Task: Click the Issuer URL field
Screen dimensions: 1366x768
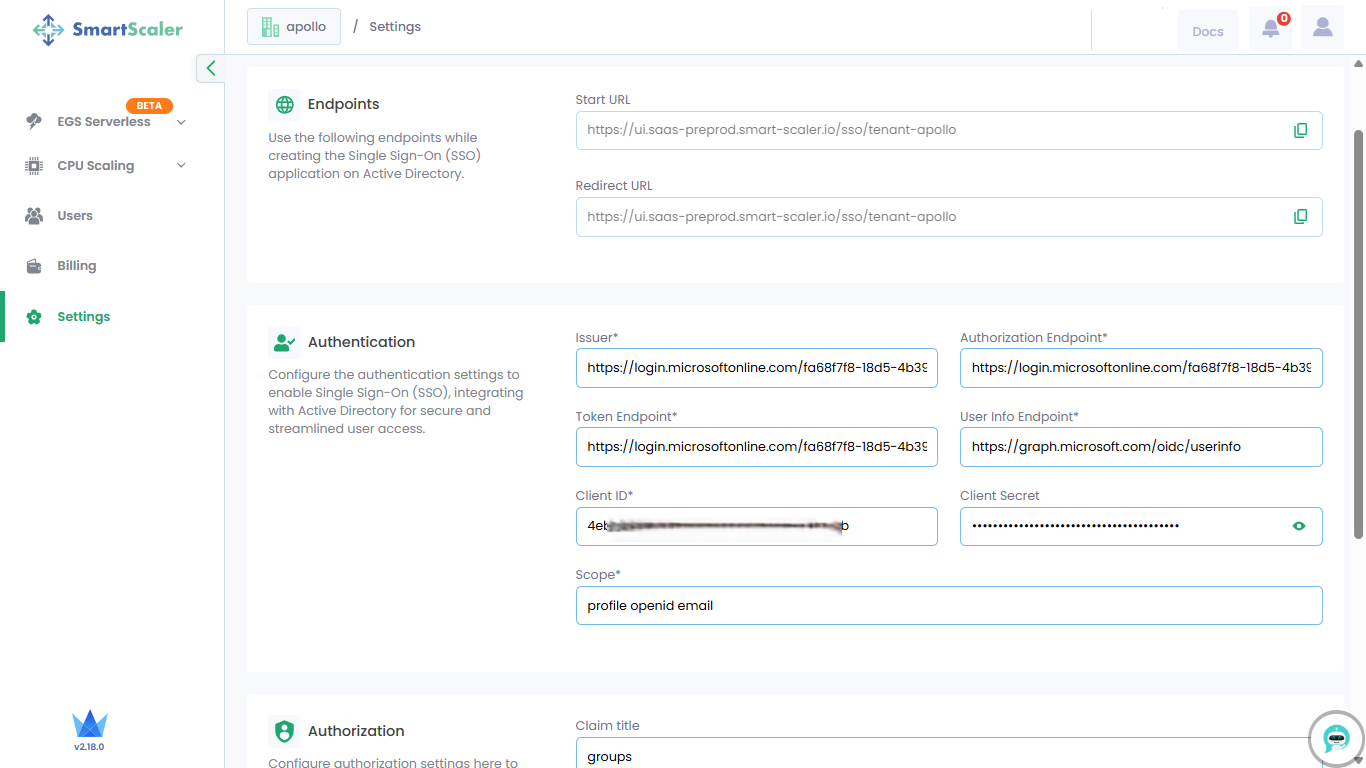Action: point(756,368)
